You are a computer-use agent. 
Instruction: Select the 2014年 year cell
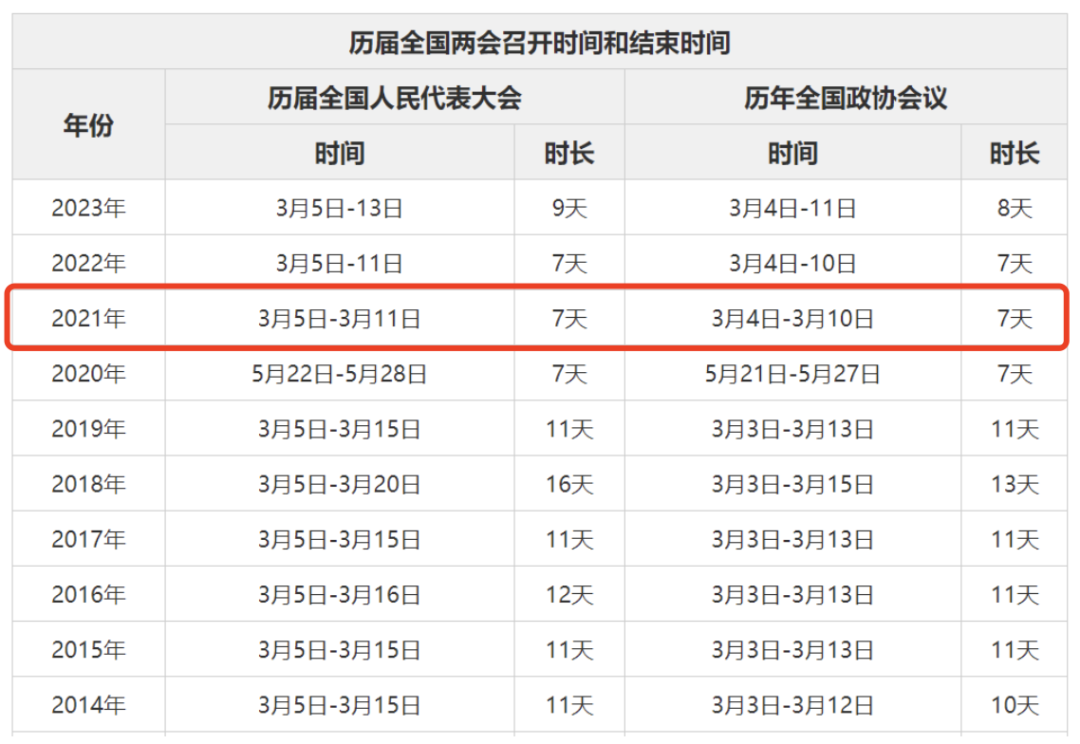(x=88, y=705)
